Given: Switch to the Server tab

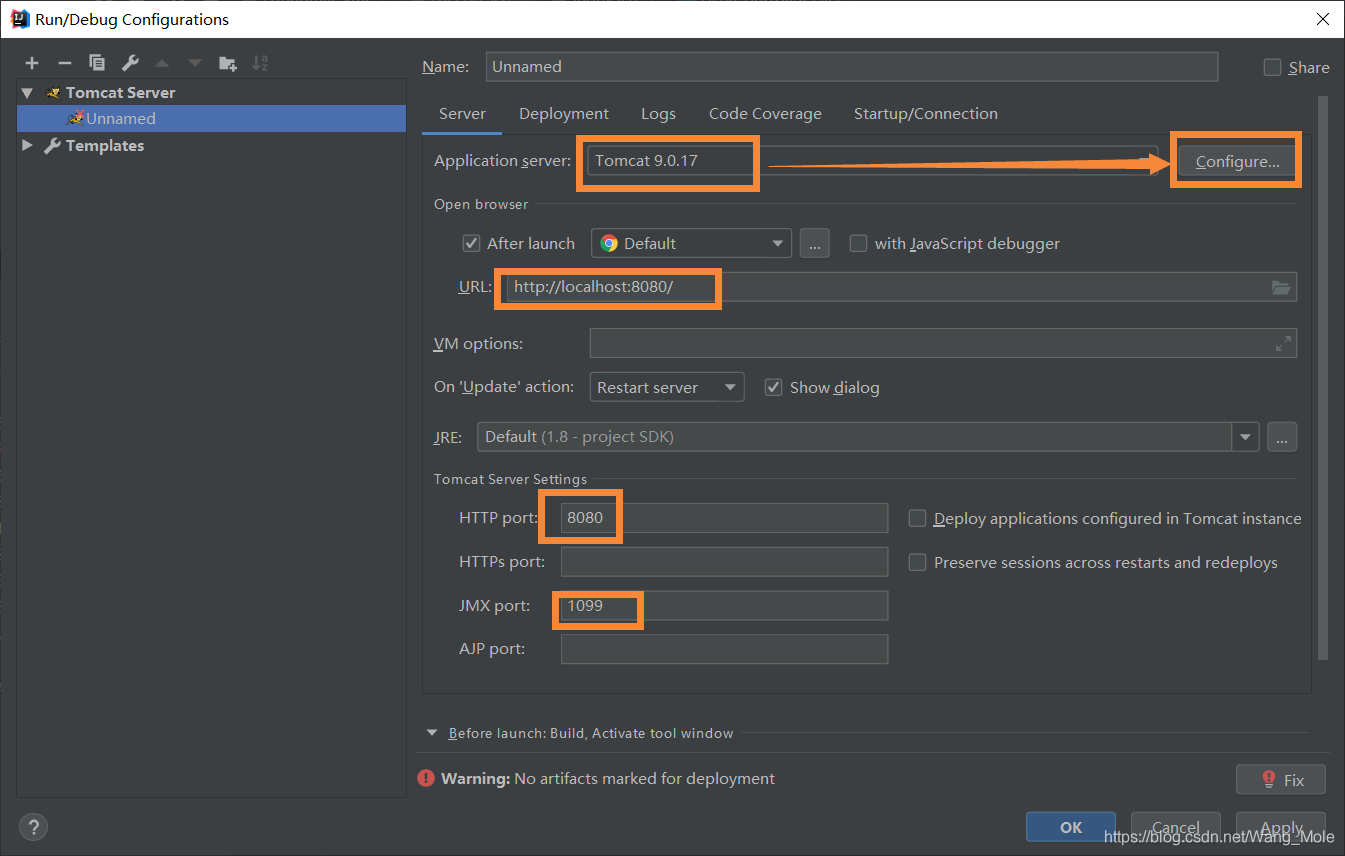Looking at the screenshot, I should [462, 114].
